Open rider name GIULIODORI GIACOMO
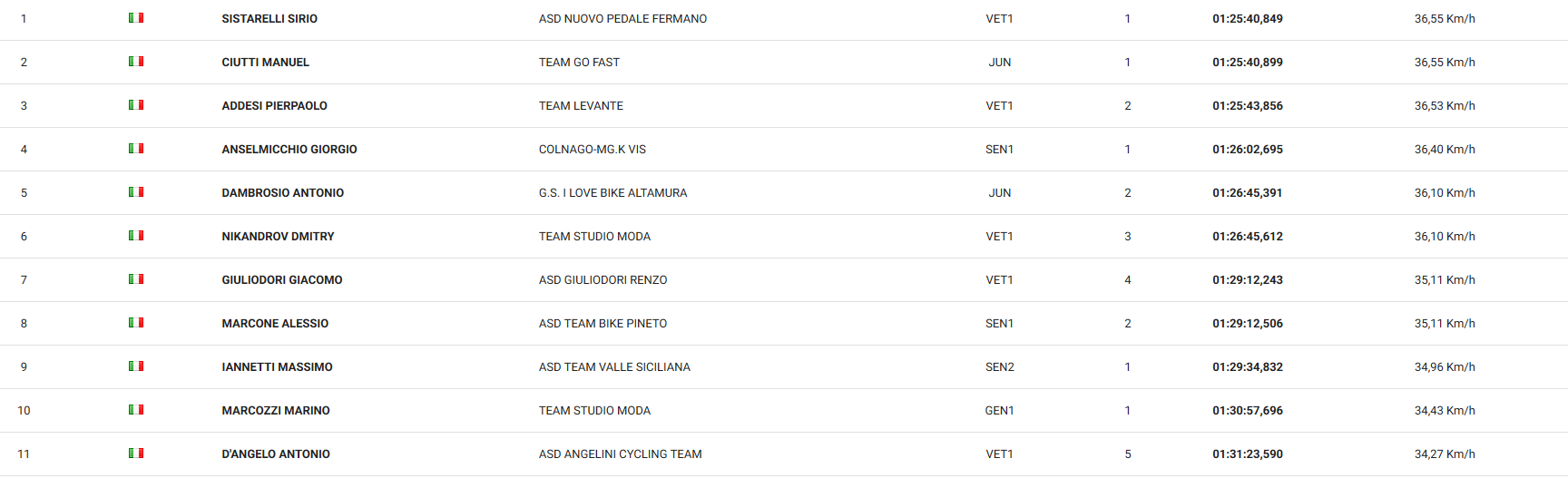Image resolution: width=1568 pixels, height=478 pixels. [282, 280]
